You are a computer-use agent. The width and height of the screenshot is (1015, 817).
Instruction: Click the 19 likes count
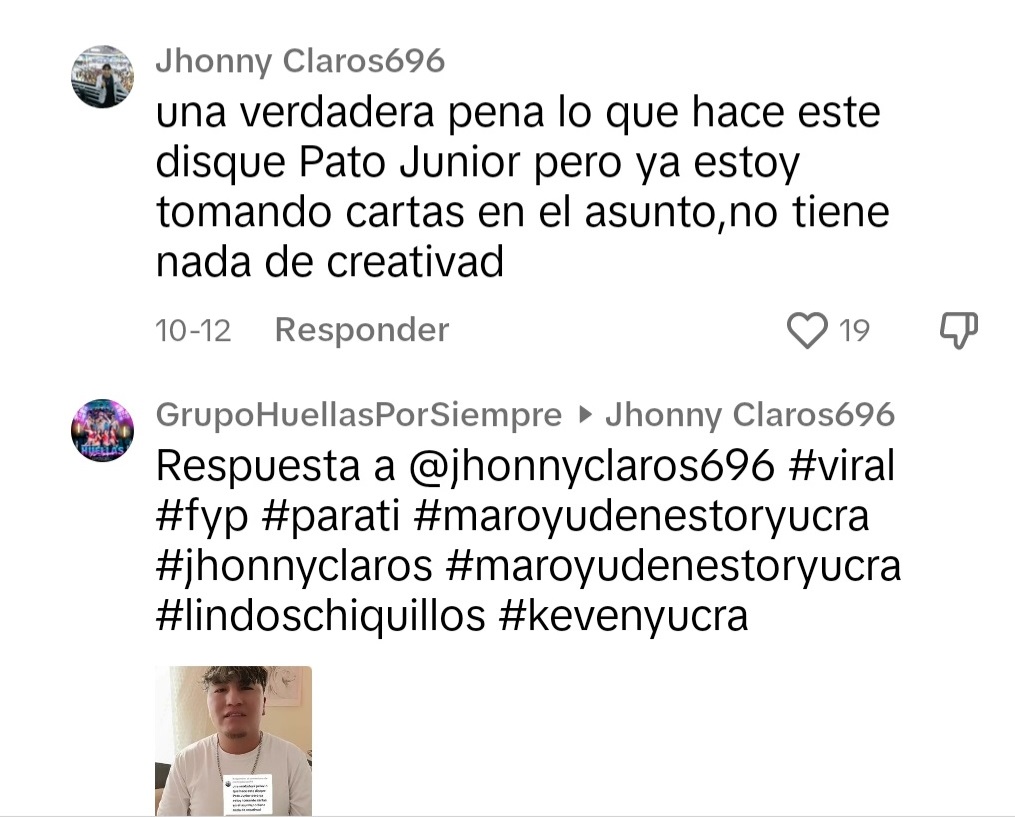[x=854, y=330]
